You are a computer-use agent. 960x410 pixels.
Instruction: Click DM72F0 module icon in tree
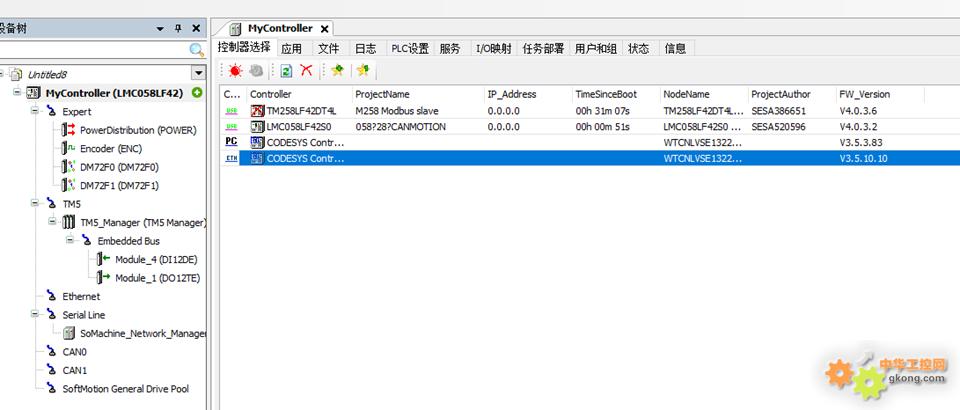click(x=69, y=166)
